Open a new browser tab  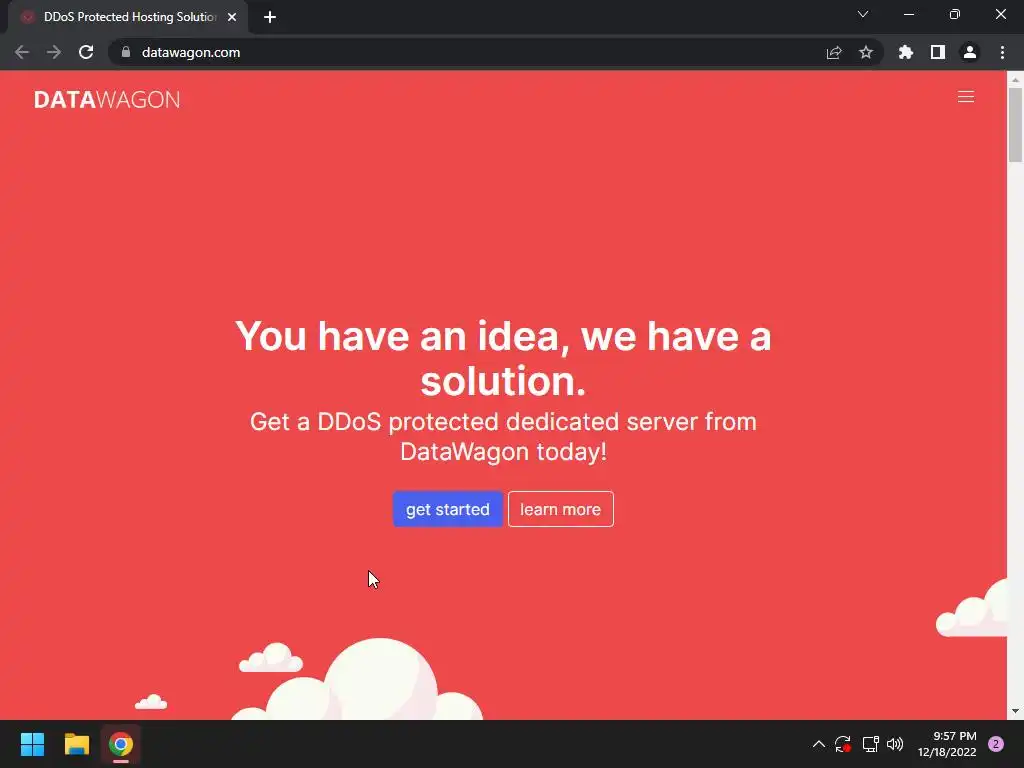pyautogui.click(x=270, y=17)
